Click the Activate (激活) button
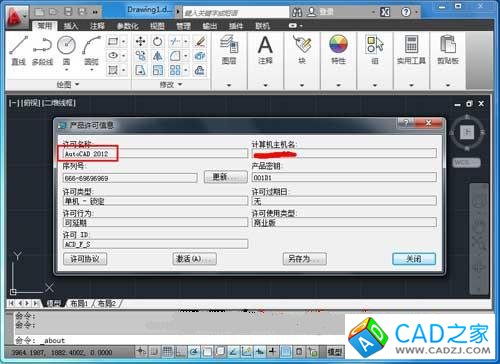The height and width of the screenshot is (364, 500). [195, 259]
